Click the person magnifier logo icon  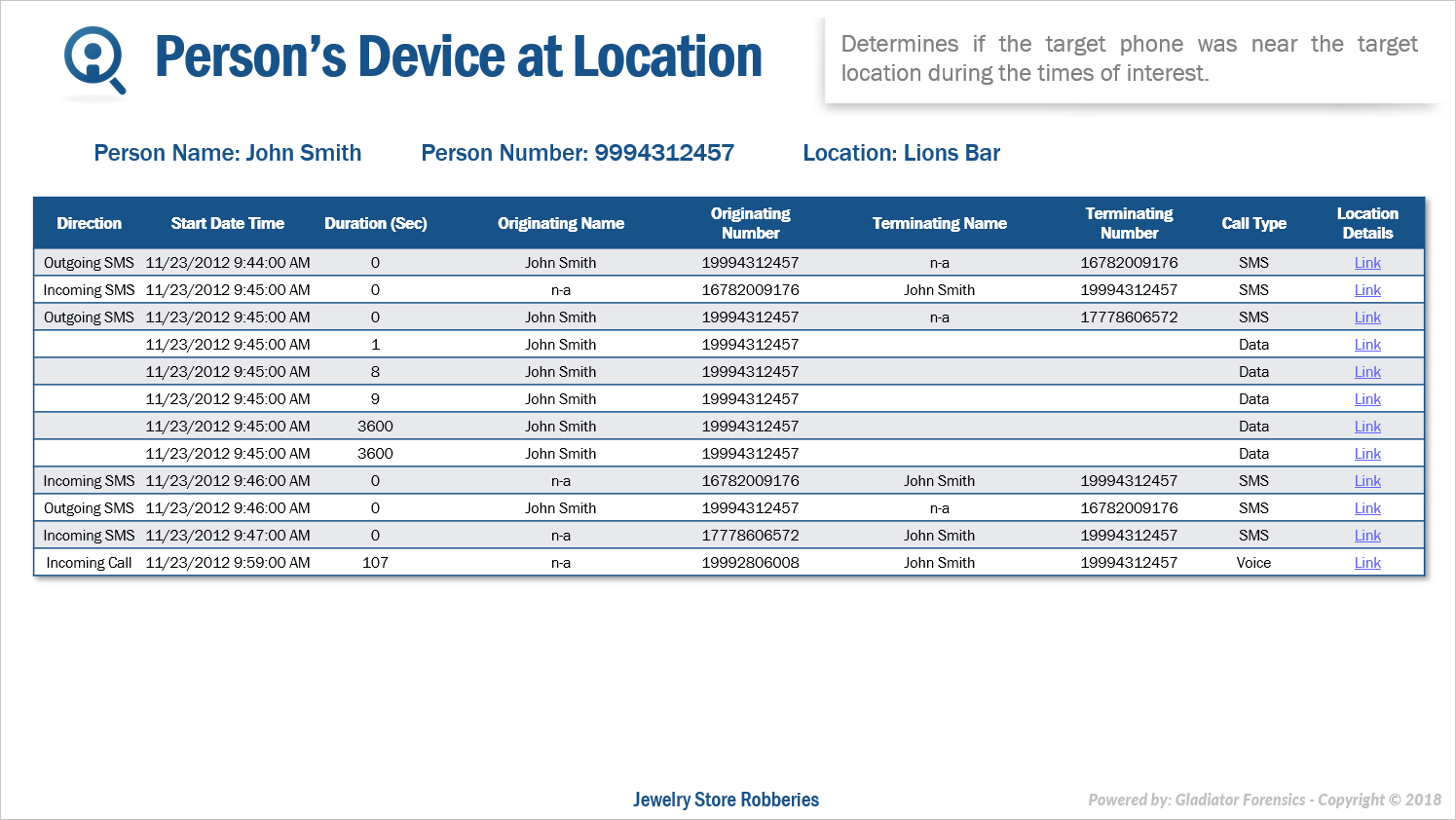pos(93,60)
